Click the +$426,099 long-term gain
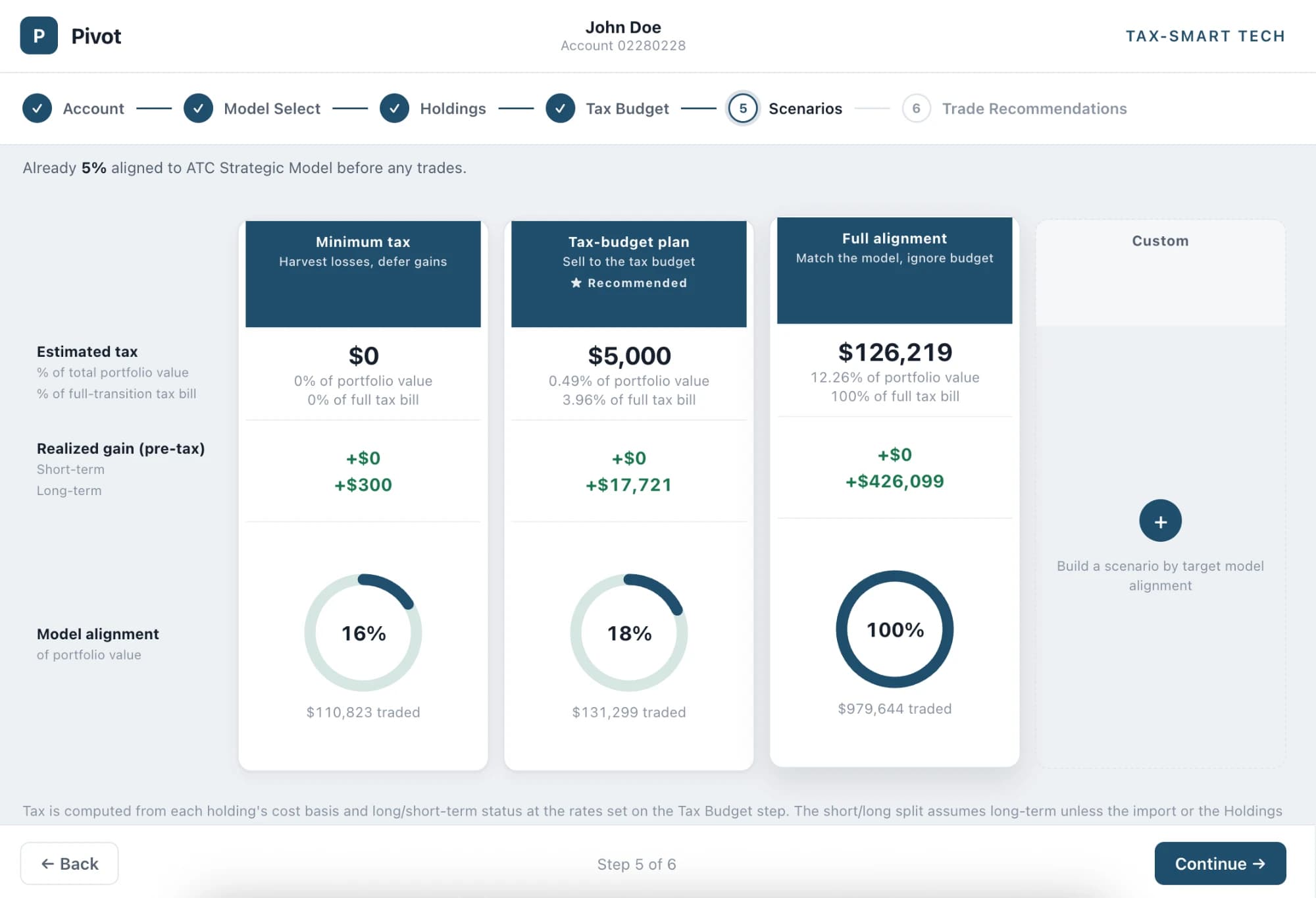The height and width of the screenshot is (898, 1316). [x=895, y=481]
